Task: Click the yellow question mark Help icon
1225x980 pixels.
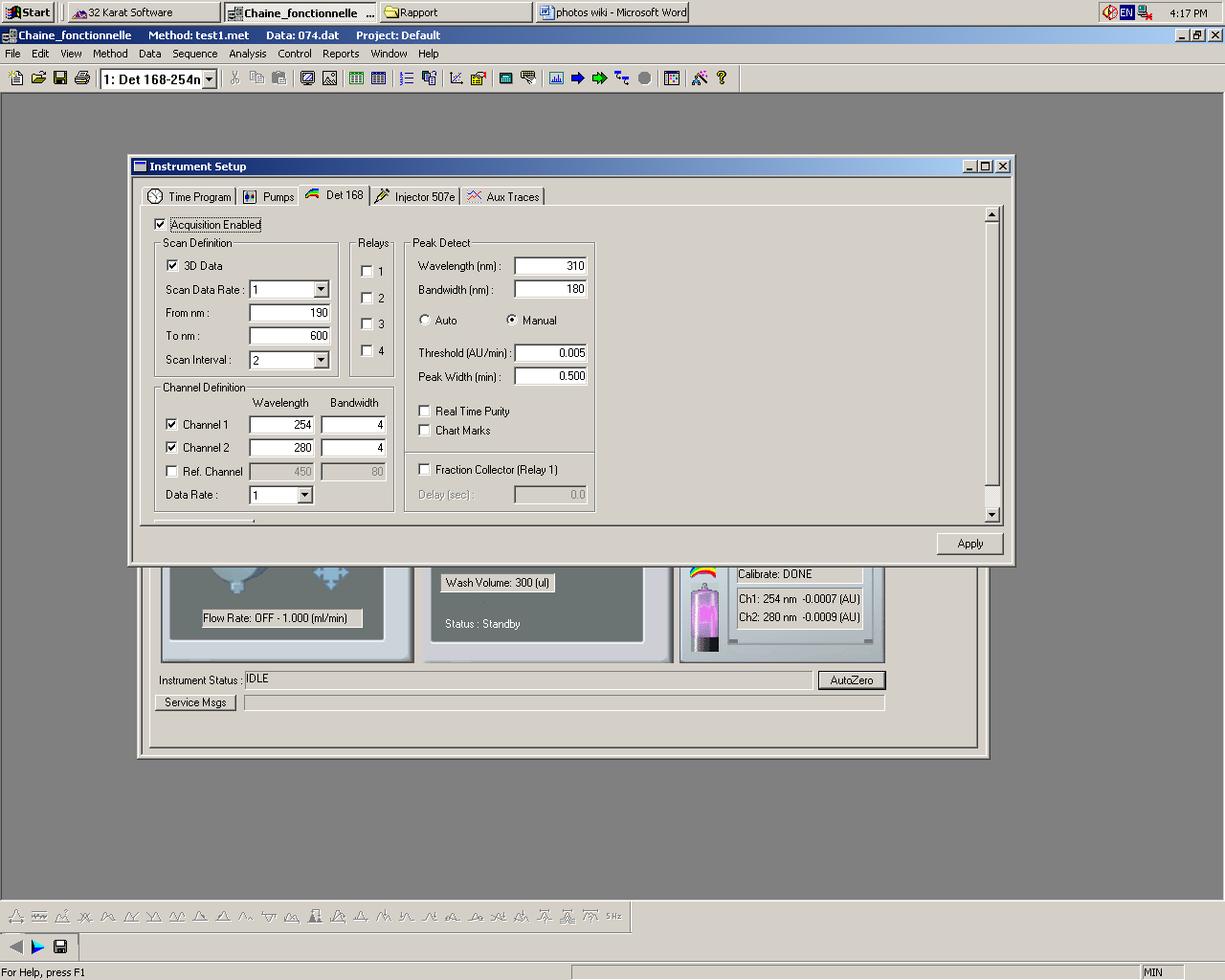Action: click(x=722, y=78)
